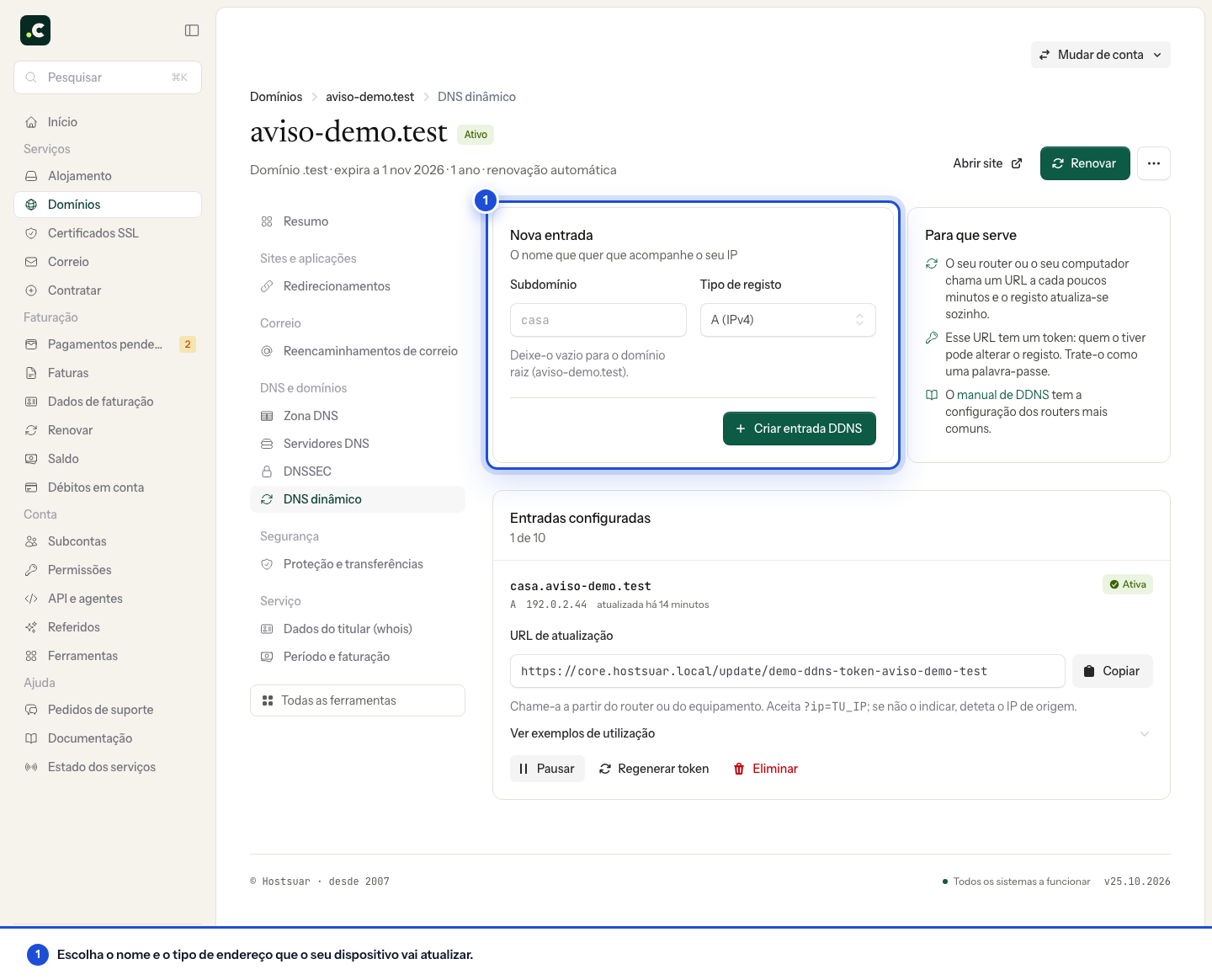This screenshot has width=1212, height=980.
Task: Click the Alojamento hosting icon
Action: click(x=31, y=176)
